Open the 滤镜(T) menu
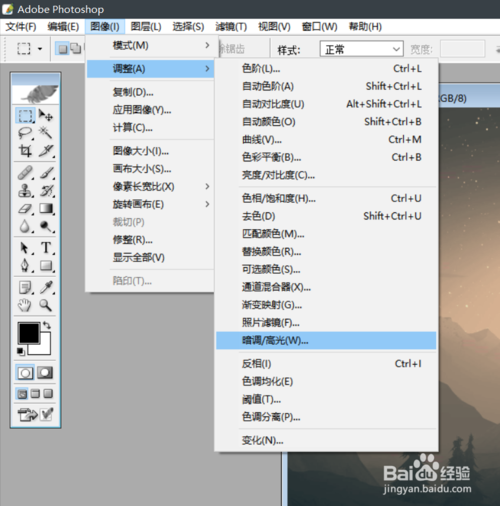Screen dimensions: 500x506 click(x=231, y=26)
